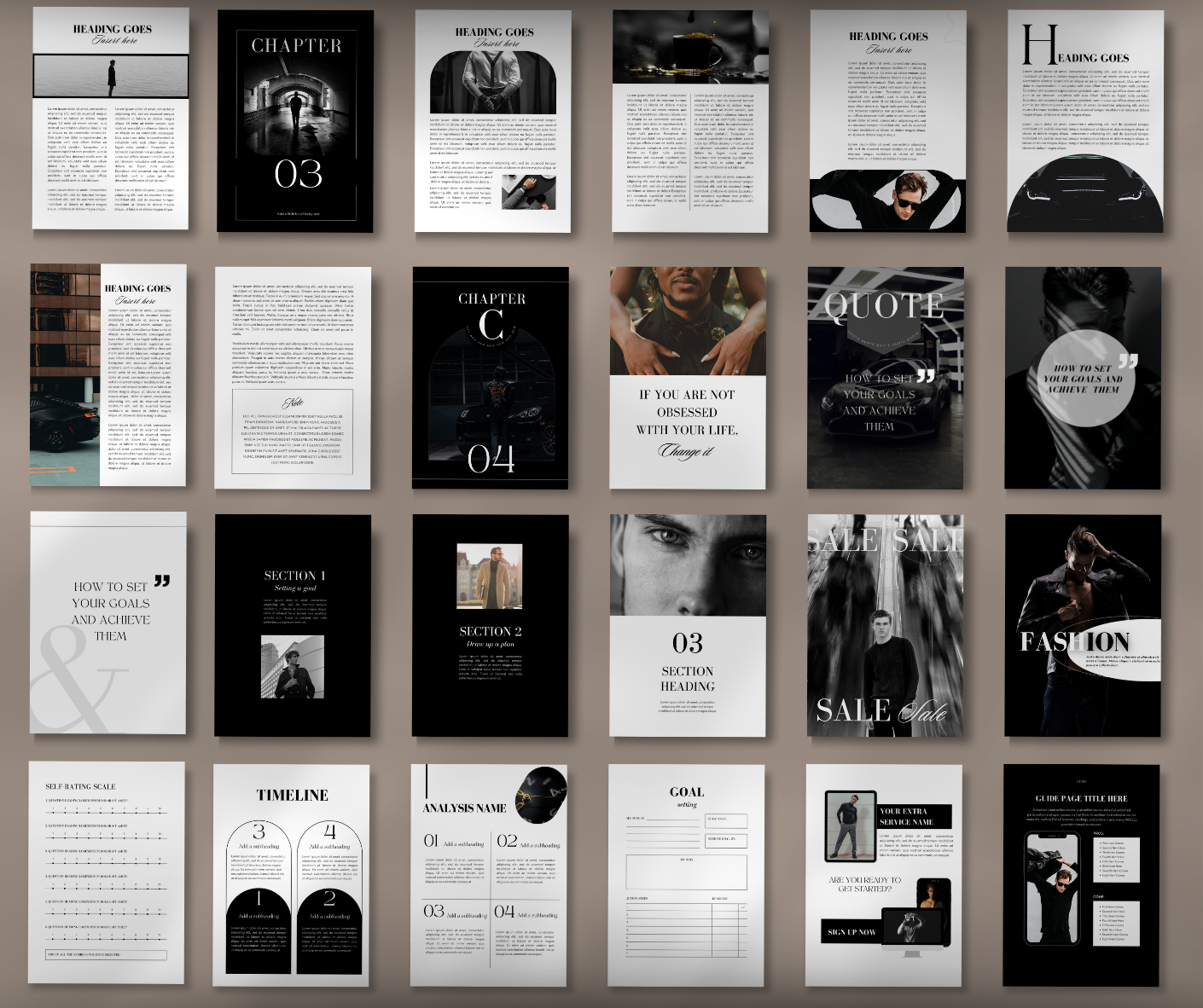The image size is (1203, 1008).
Task: Click the Your Extra Service Name page
Action: (883, 874)
